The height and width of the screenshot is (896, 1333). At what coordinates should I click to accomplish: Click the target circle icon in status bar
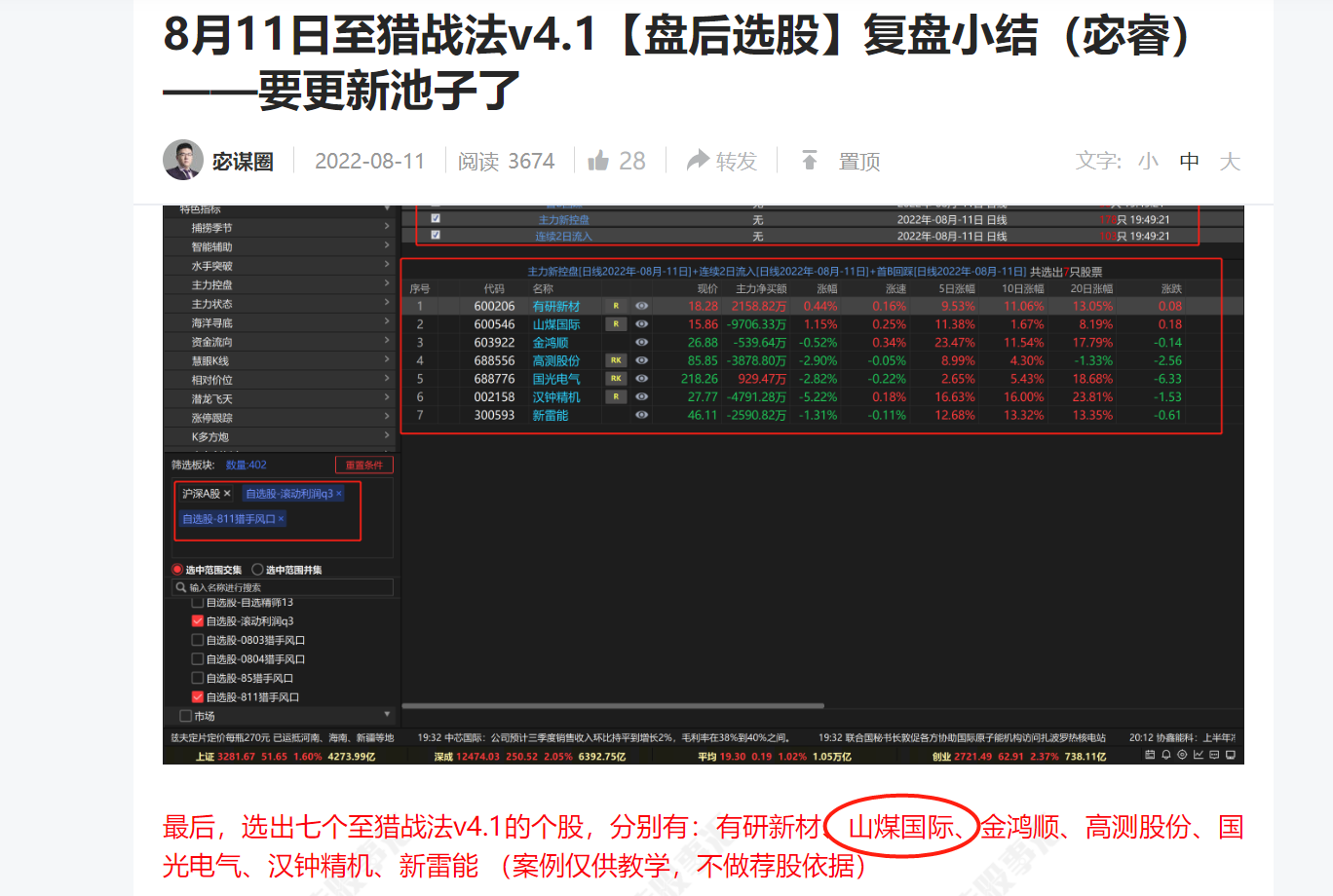pyautogui.click(x=1182, y=756)
